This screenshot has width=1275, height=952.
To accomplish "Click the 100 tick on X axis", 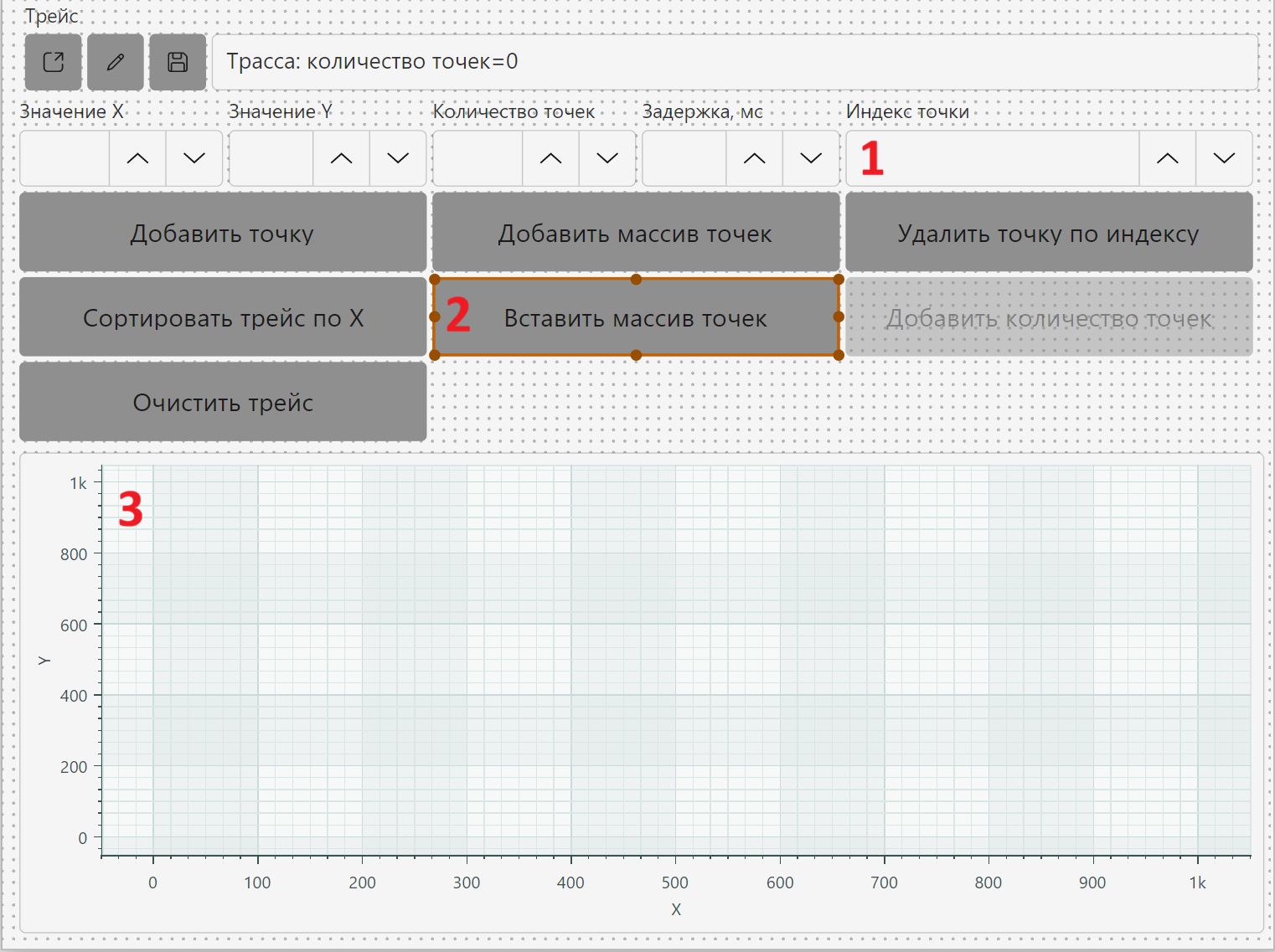I will [x=257, y=883].
